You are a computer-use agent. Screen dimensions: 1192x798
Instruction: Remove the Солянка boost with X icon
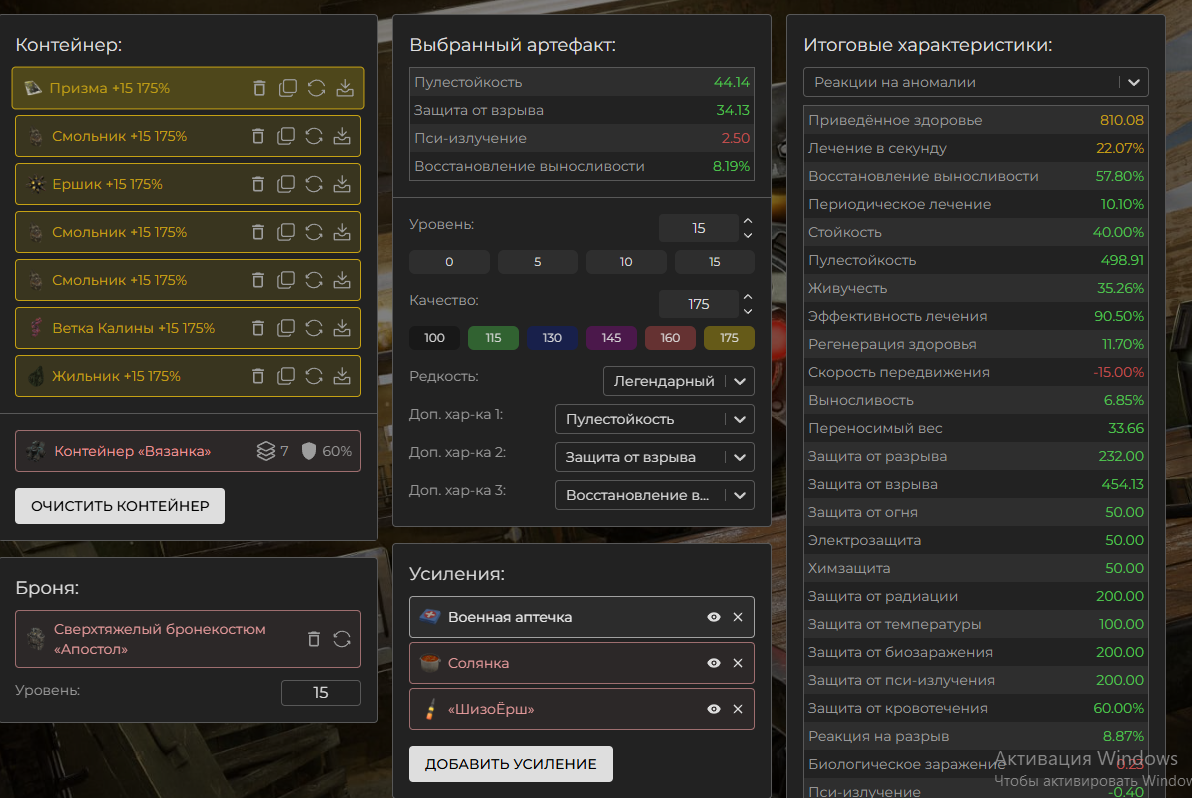pos(738,663)
